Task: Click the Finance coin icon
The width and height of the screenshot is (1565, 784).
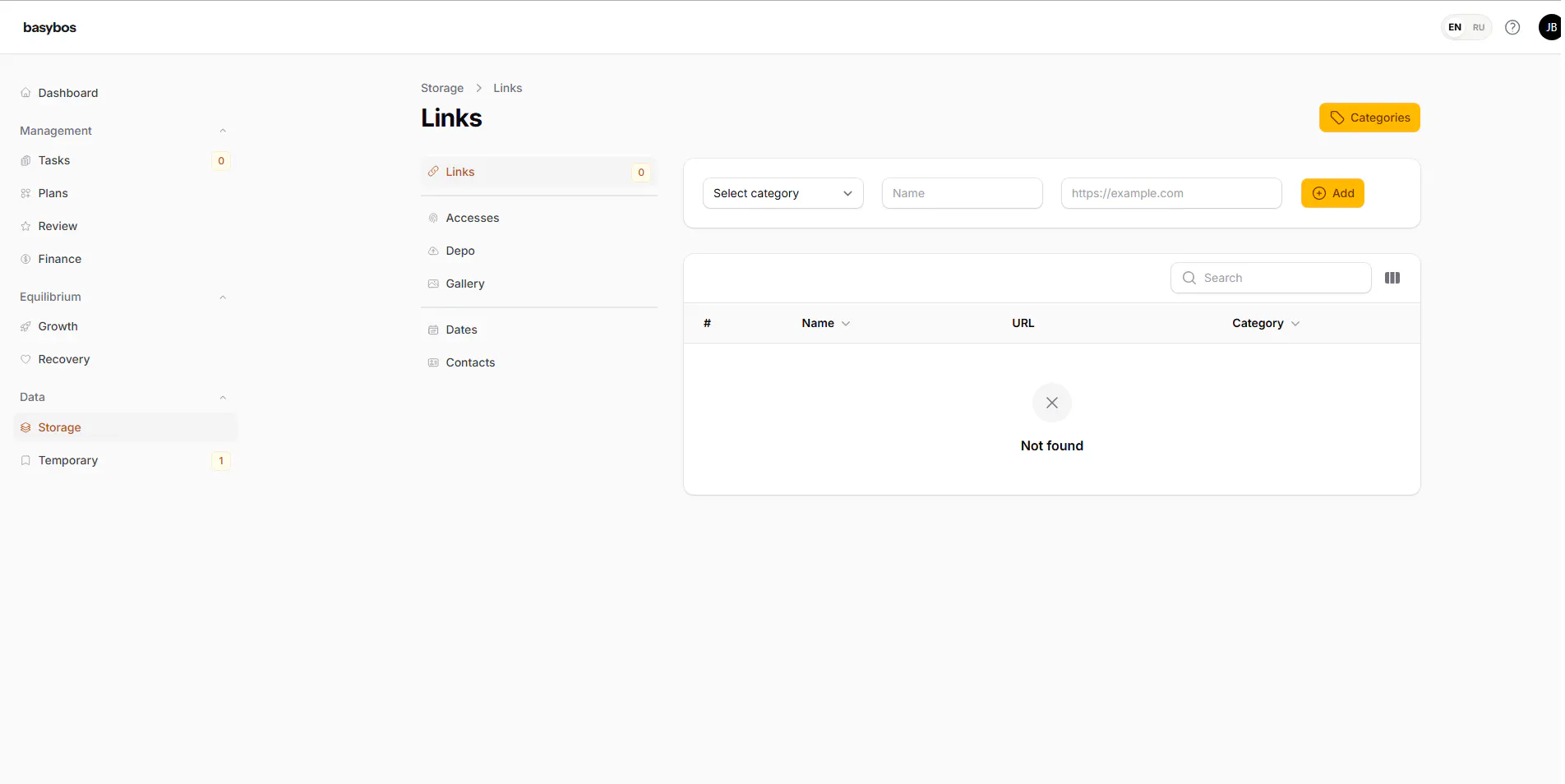Action: [x=25, y=259]
